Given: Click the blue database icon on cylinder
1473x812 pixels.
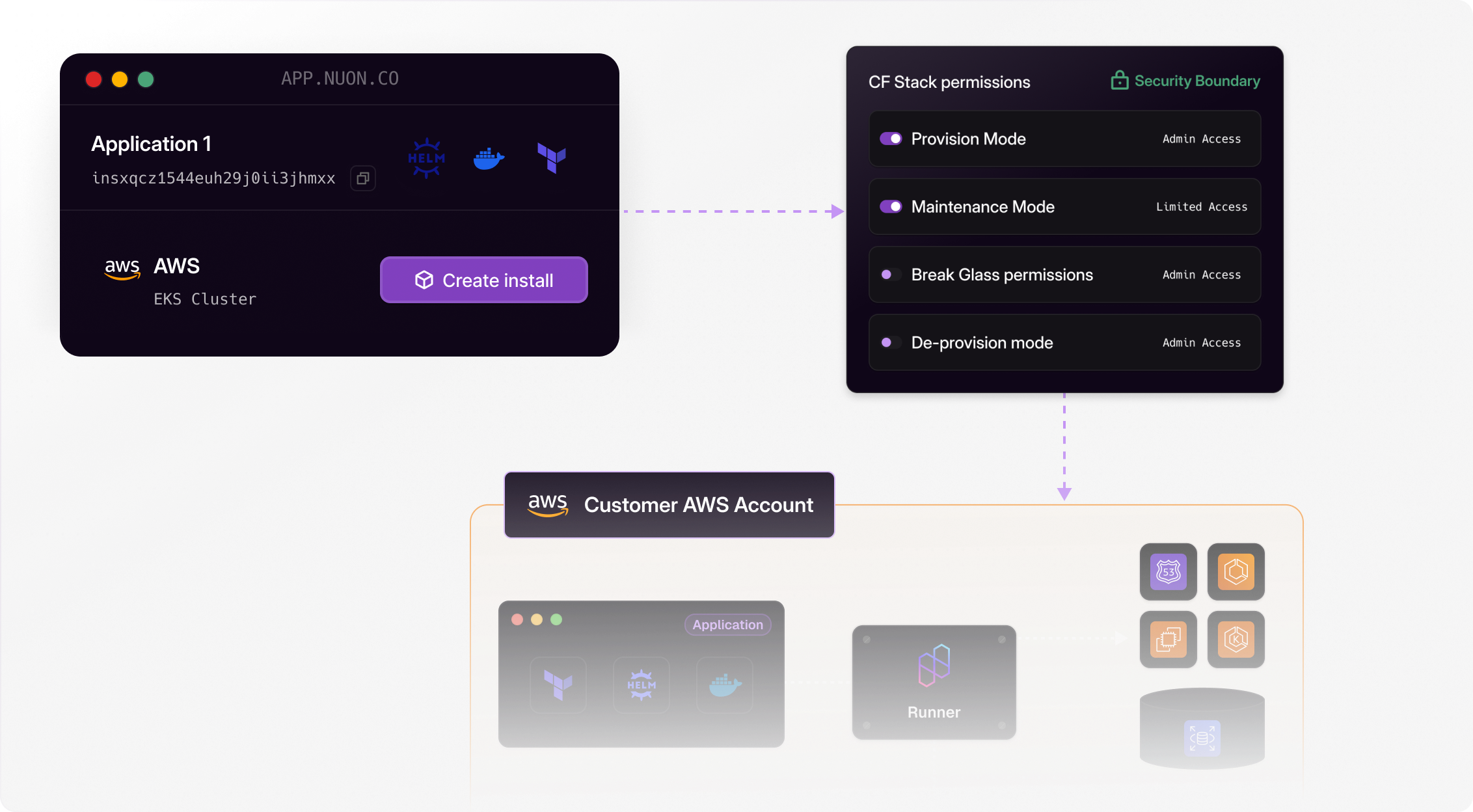Looking at the screenshot, I should tap(1202, 738).
